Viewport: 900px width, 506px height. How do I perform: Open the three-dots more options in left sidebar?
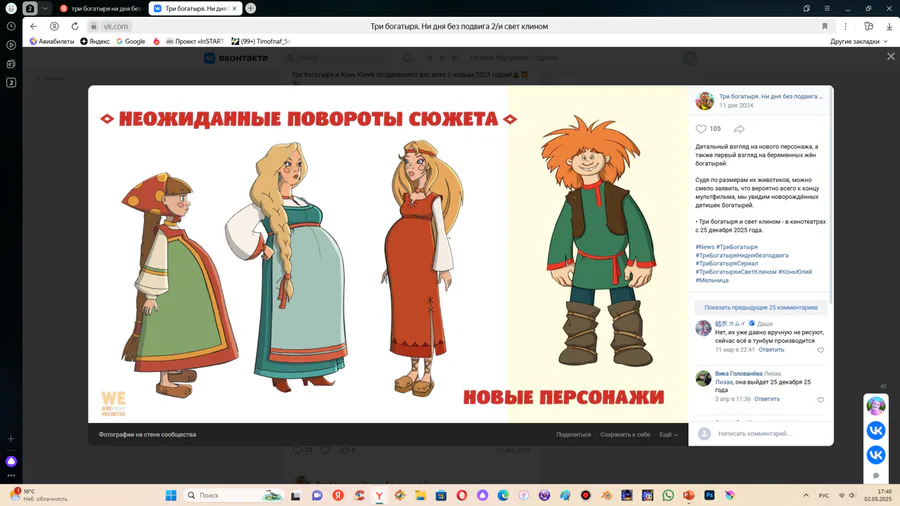tap(11, 476)
